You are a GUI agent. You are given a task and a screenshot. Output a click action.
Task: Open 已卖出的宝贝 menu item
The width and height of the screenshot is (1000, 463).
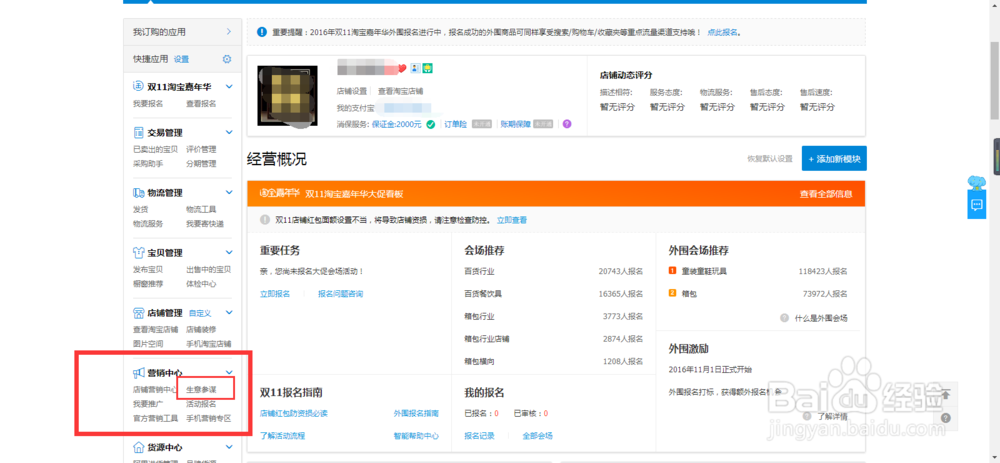point(156,149)
